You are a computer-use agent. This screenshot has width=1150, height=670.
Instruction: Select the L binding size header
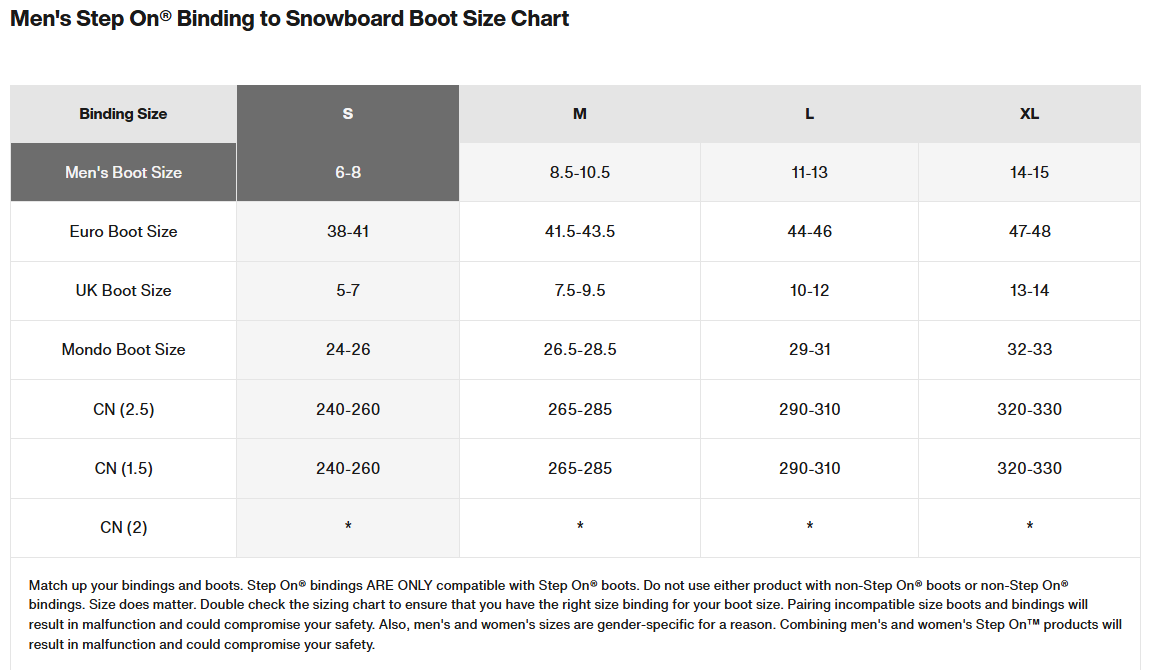tap(809, 114)
